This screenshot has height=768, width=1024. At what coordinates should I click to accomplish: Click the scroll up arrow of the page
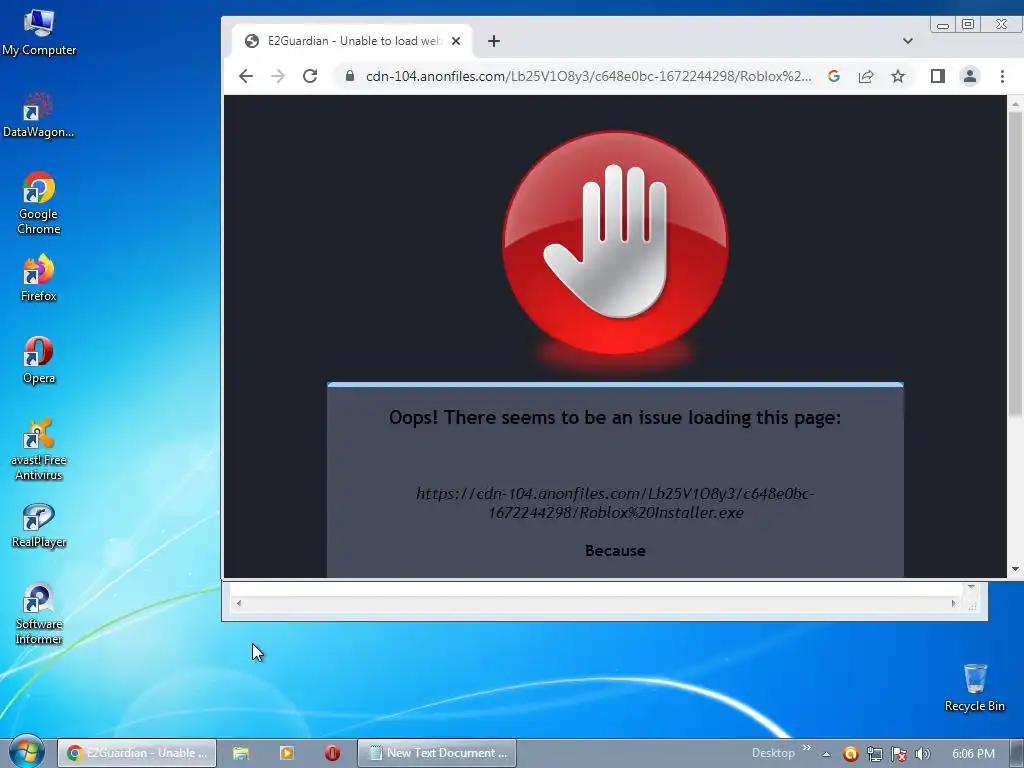point(1015,103)
